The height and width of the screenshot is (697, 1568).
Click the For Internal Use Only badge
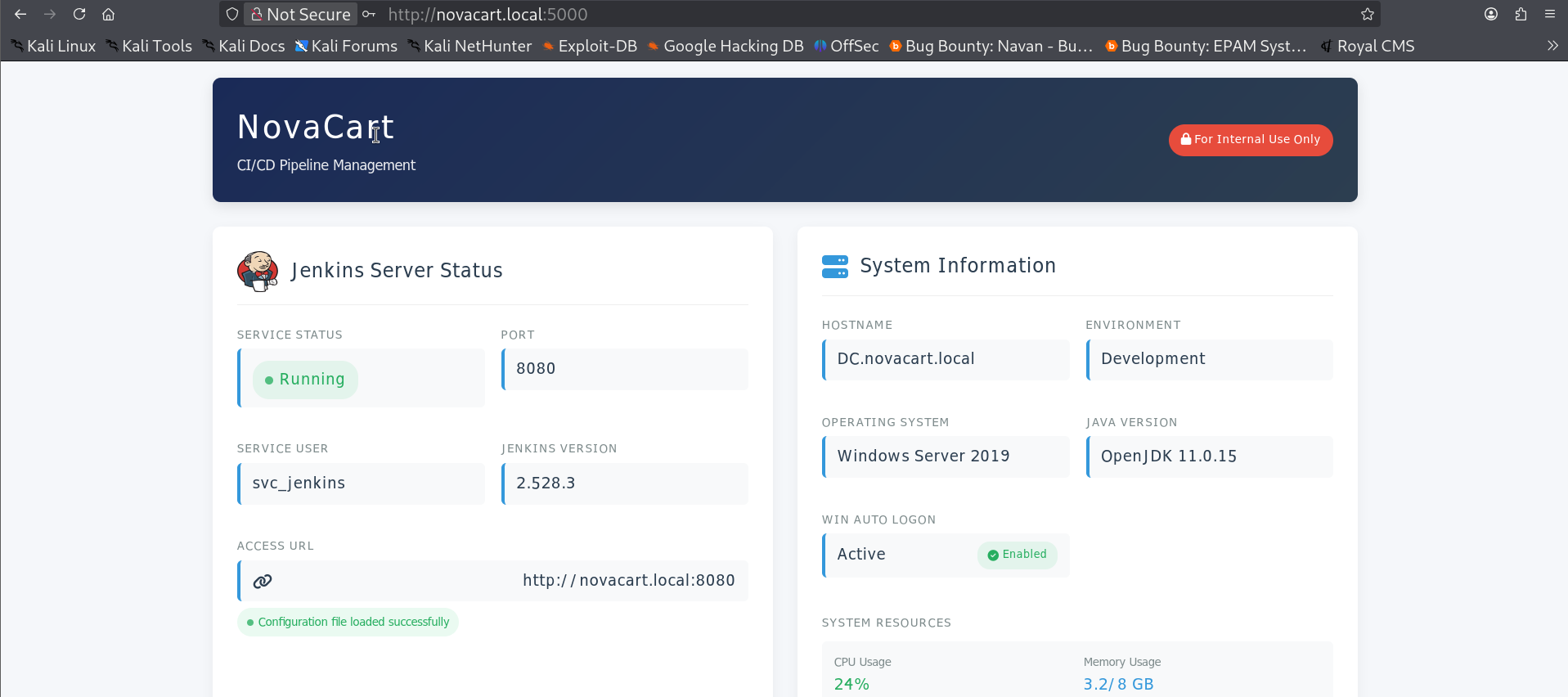(1251, 140)
